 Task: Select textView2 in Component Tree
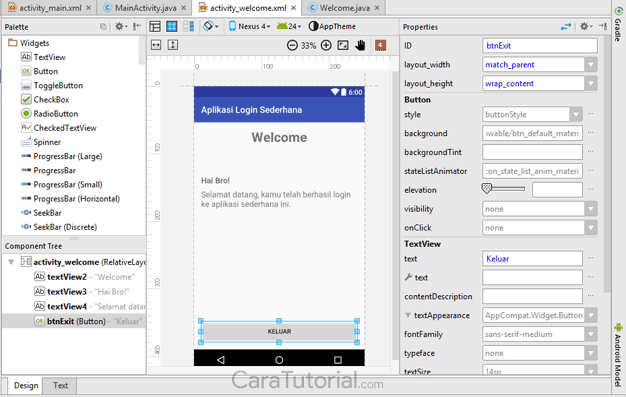84,277
